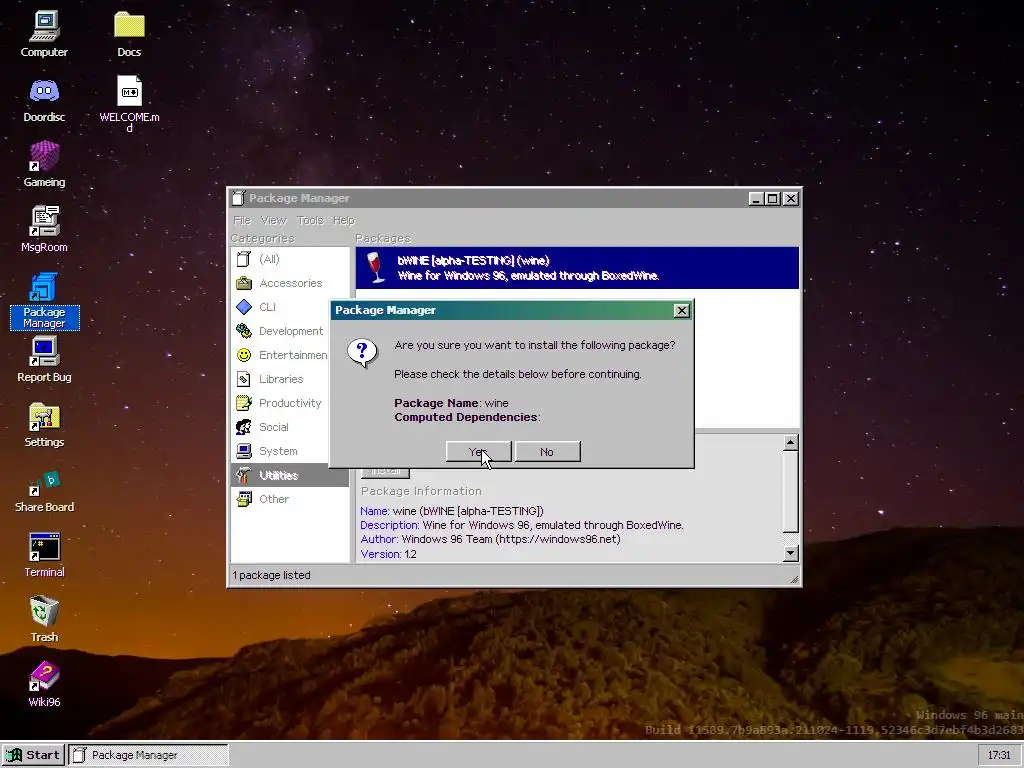Viewport: 1024px width, 768px height.
Task: Open the Trash desktop icon
Action: 44,619
